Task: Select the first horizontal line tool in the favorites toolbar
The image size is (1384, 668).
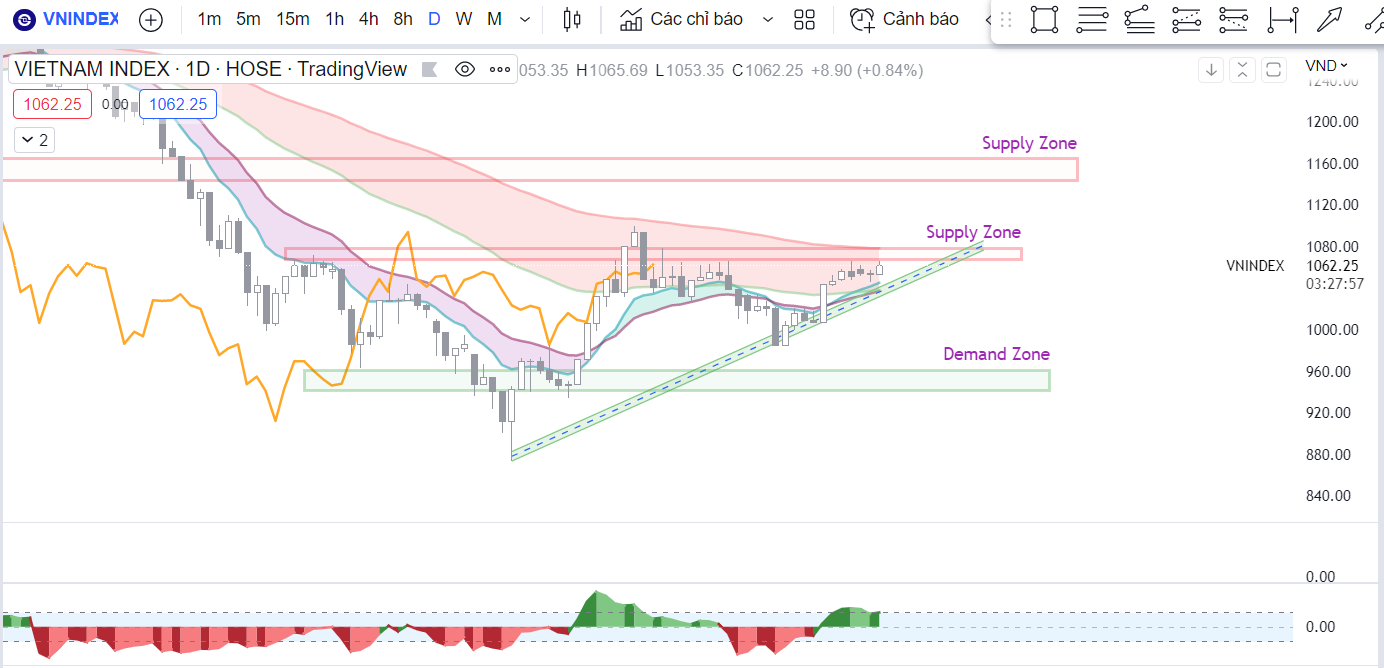Action: point(1092,19)
